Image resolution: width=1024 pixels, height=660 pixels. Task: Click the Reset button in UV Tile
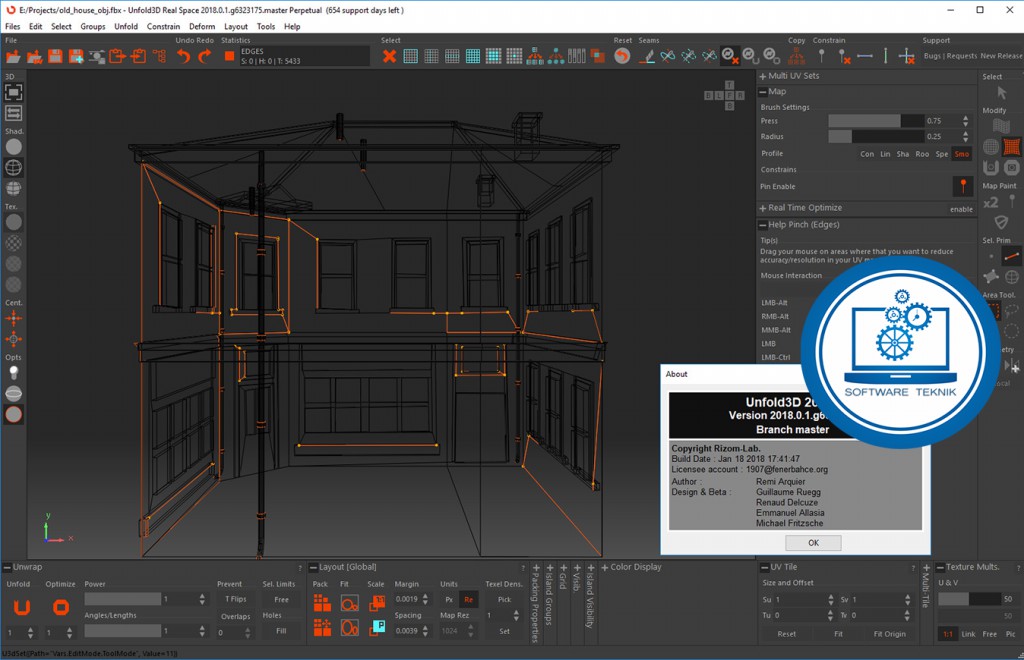pyautogui.click(x=786, y=634)
